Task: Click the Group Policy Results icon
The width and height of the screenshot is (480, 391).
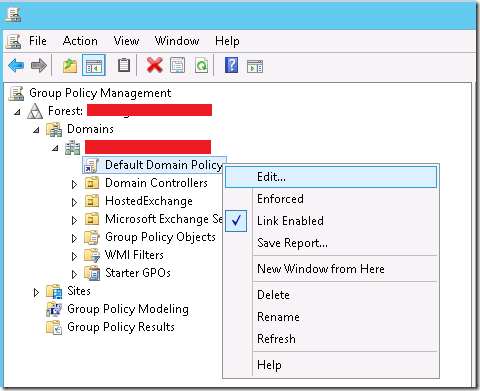Action: click(x=54, y=327)
